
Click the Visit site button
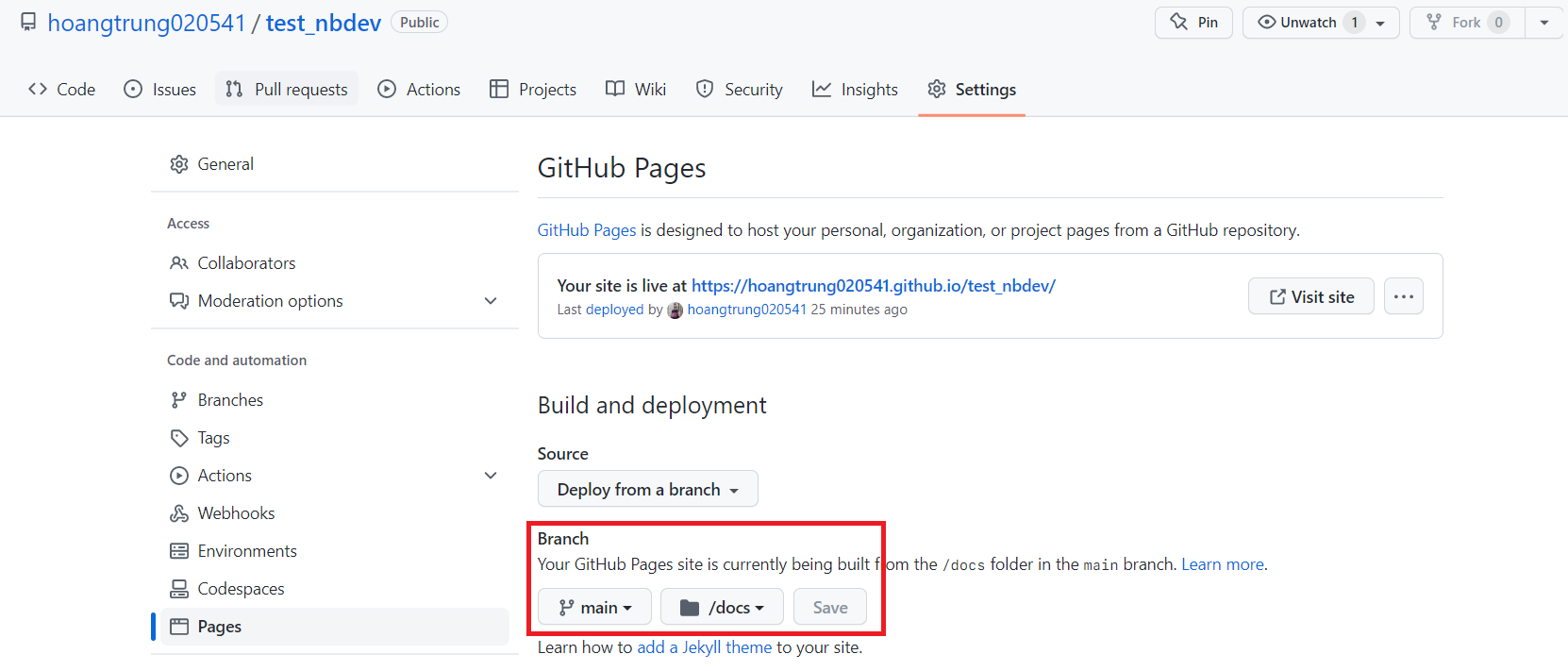[1311, 296]
